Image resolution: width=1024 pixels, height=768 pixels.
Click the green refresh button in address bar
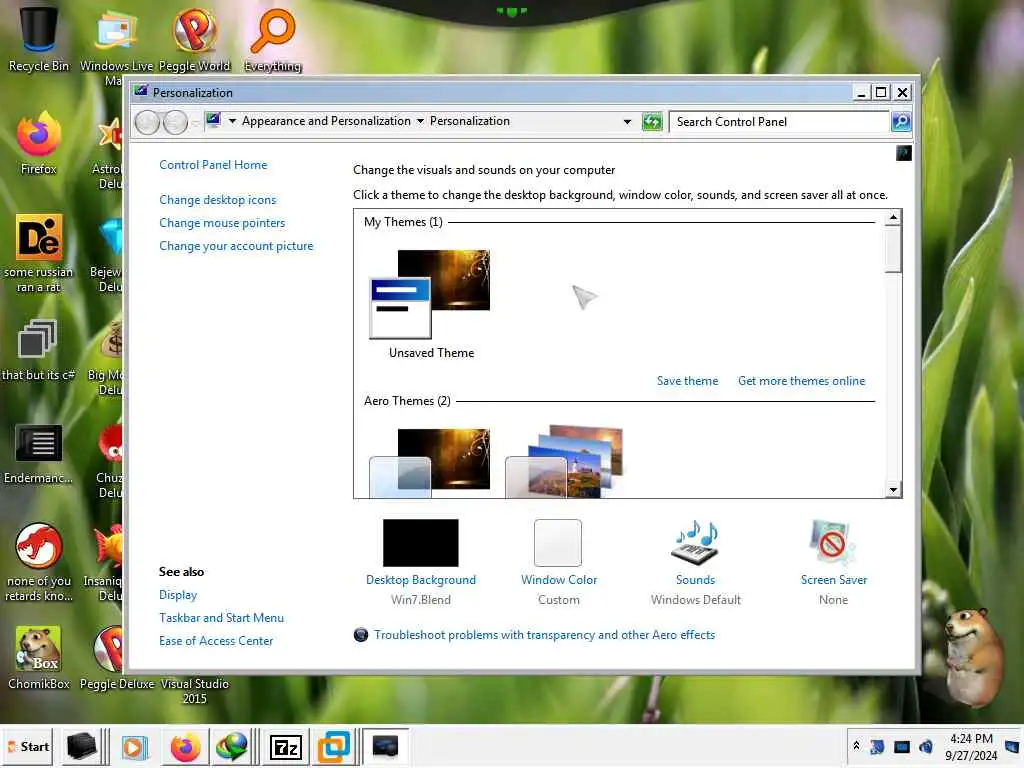pyautogui.click(x=652, y=121)
